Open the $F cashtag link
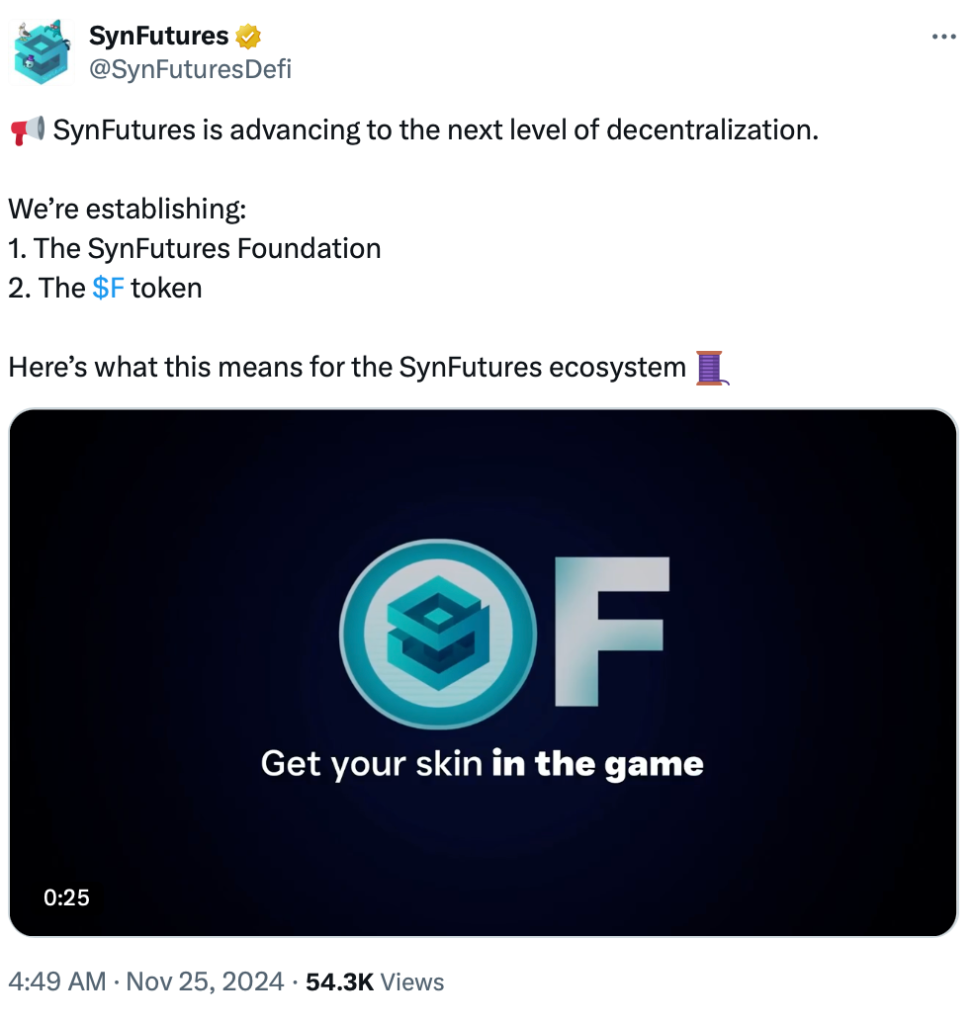This screenshot has width=975, height=1024. pyautogui.click(x=107, y=289)
